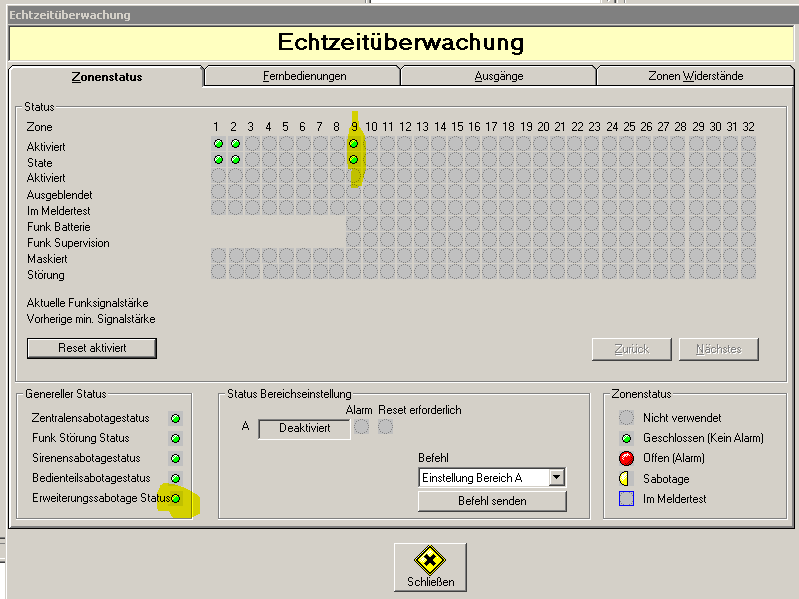Click zone 9 State green indicator
The height and width of the screenshot is (599, 799).
(x=353, y=160)
